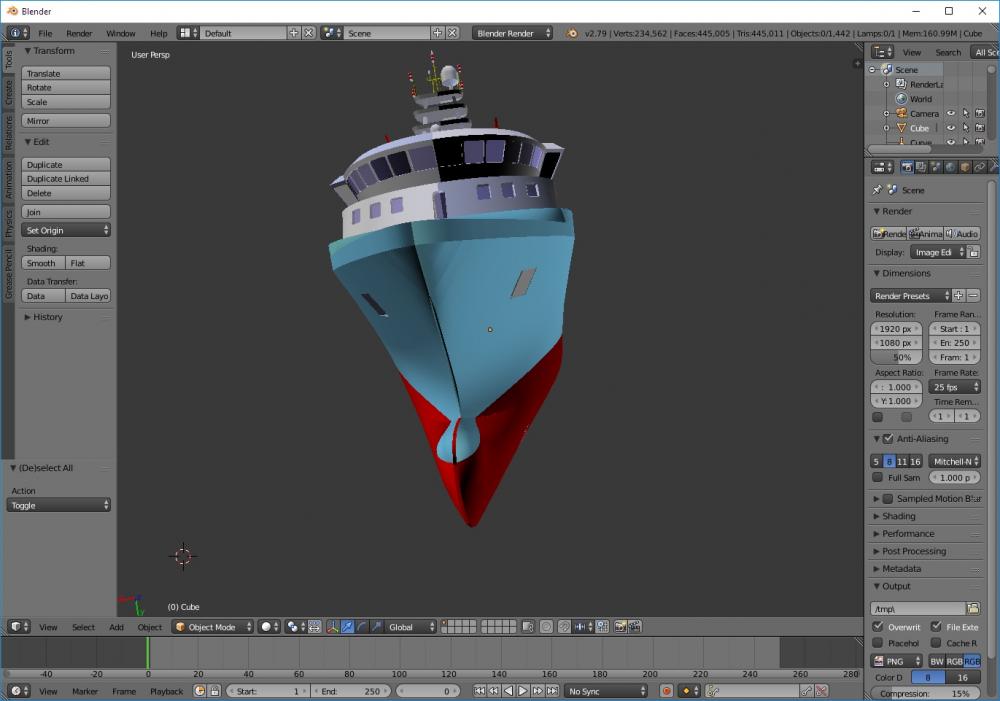Enable the Cache Result checkbox
1000x701 pixels.
(936, 642)
